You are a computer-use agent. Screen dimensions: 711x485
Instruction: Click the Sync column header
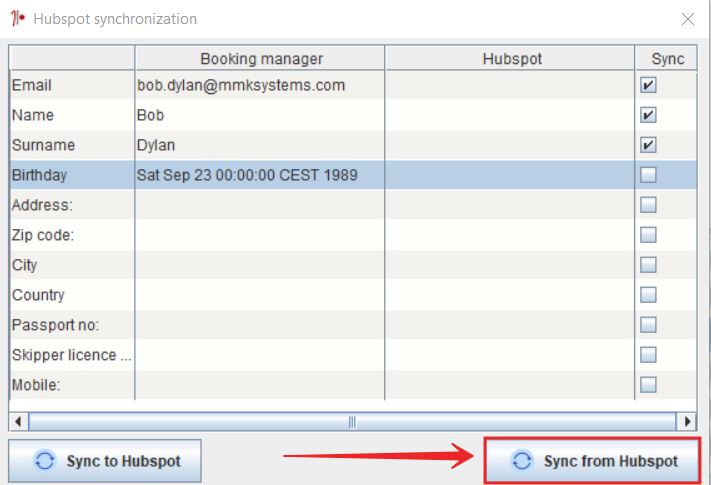click(x=667, y=58)
